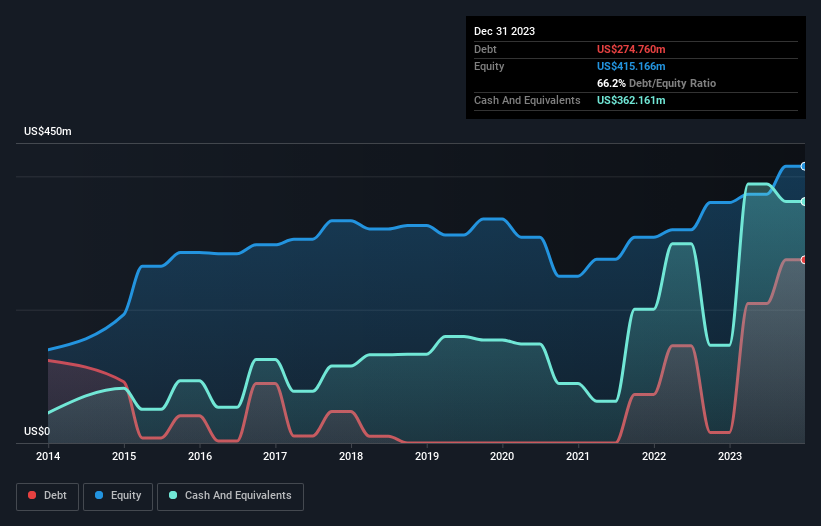Click the US$450m y-axis label
Image resolution: width=821 pixels, height=526 pixels.
point(48,131)
